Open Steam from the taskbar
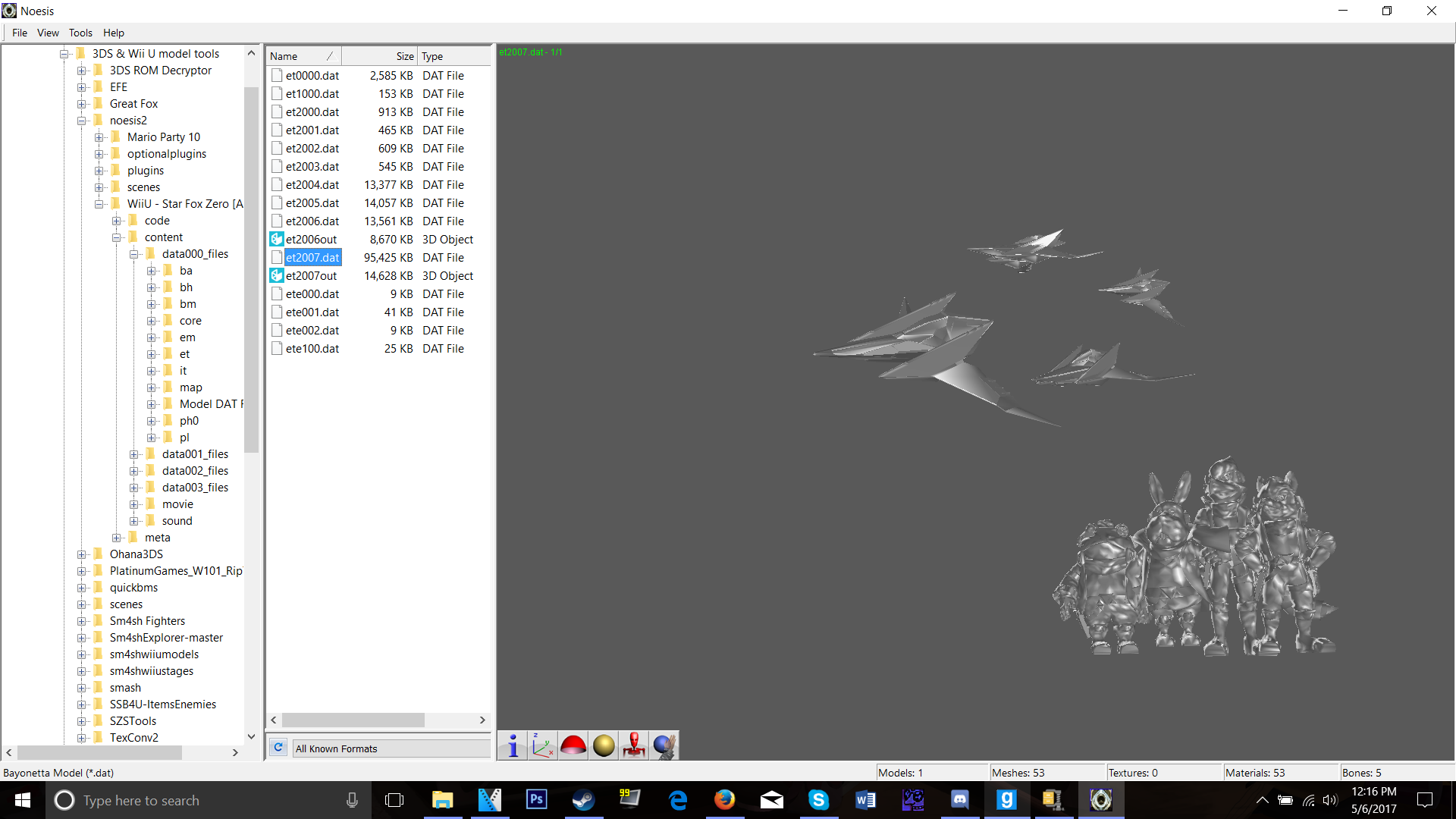Viewport: 1456px width, 819px height. click(x=583, y=800)
